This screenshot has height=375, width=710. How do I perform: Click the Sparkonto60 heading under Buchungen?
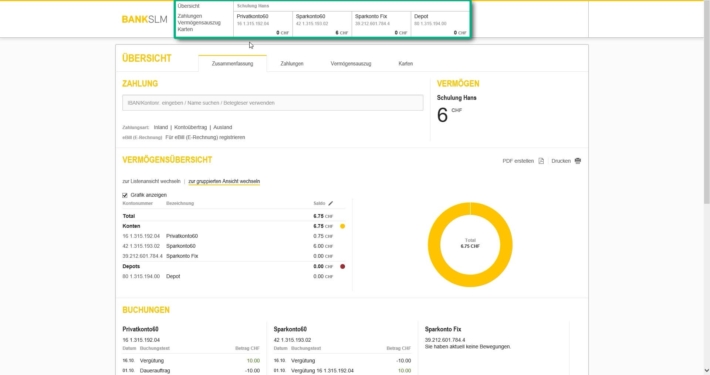point(290,329)
